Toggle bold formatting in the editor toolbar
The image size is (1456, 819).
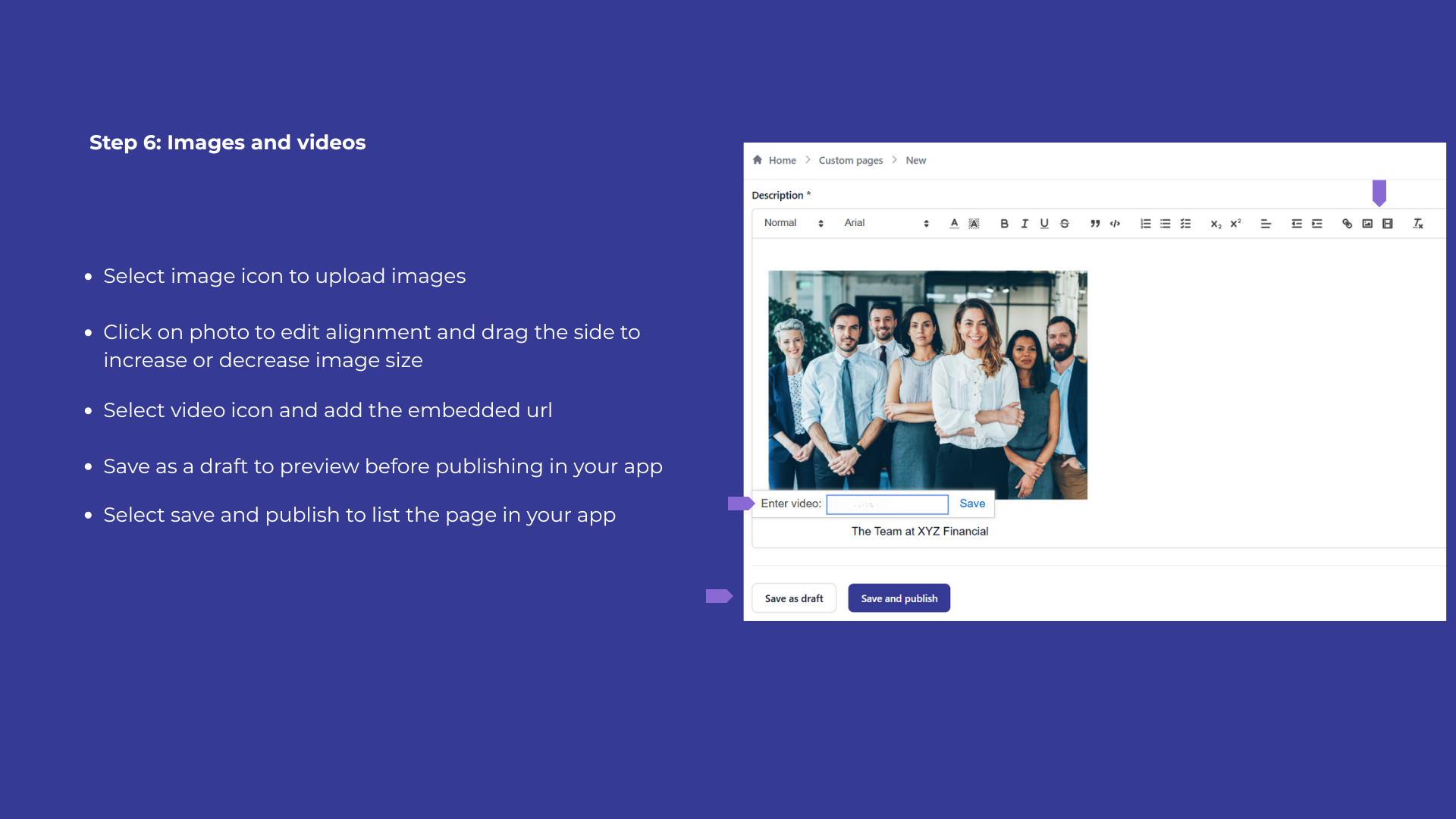[1004, 224]
